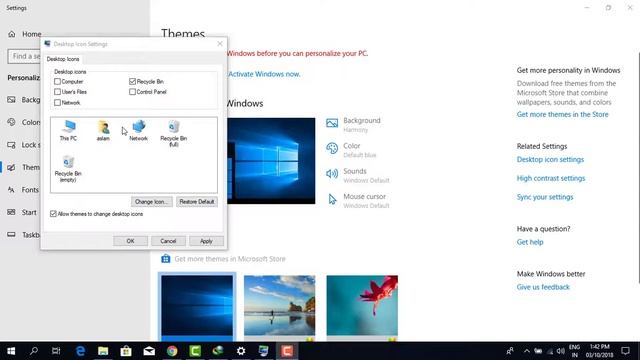
Task: Open Get more themes in the Store link
Action: [x=562, y=114]
